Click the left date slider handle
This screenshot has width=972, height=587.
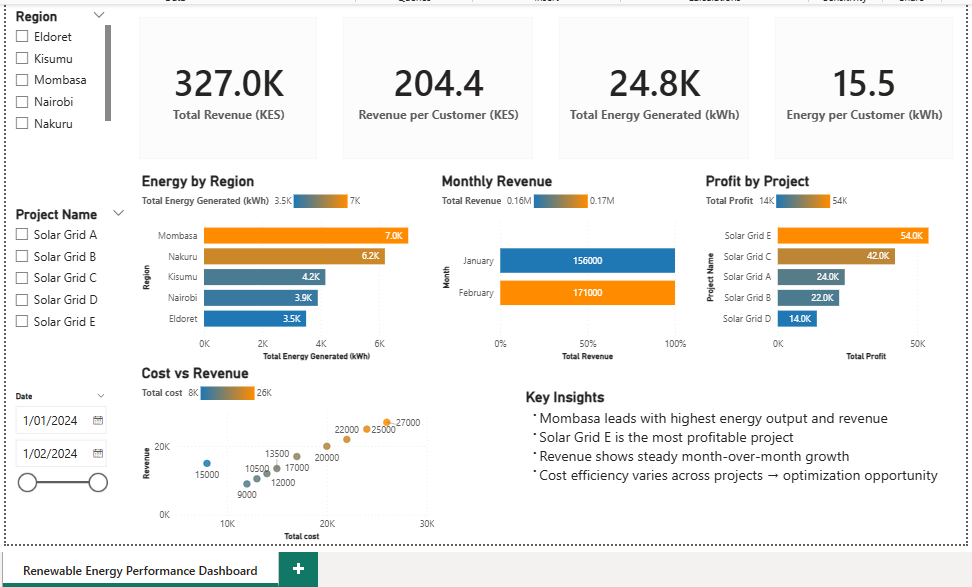click(x=27, y=482)
